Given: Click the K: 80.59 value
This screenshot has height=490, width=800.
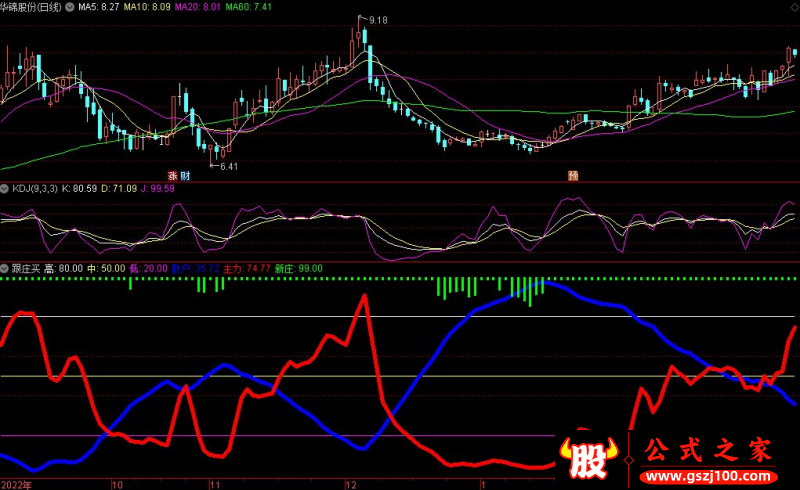Looking at the screenshot, I should pyautogui.click(x=79, y=189).
